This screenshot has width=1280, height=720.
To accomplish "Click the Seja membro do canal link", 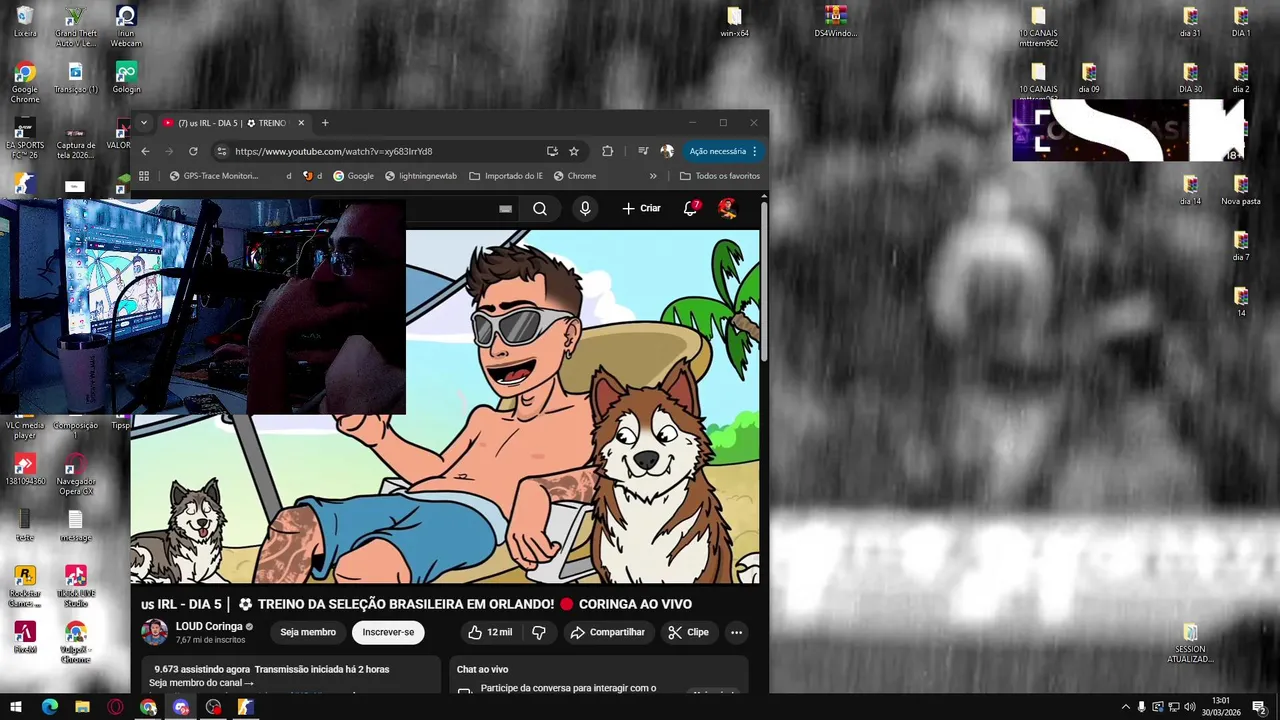I will [x=201, y=683].
